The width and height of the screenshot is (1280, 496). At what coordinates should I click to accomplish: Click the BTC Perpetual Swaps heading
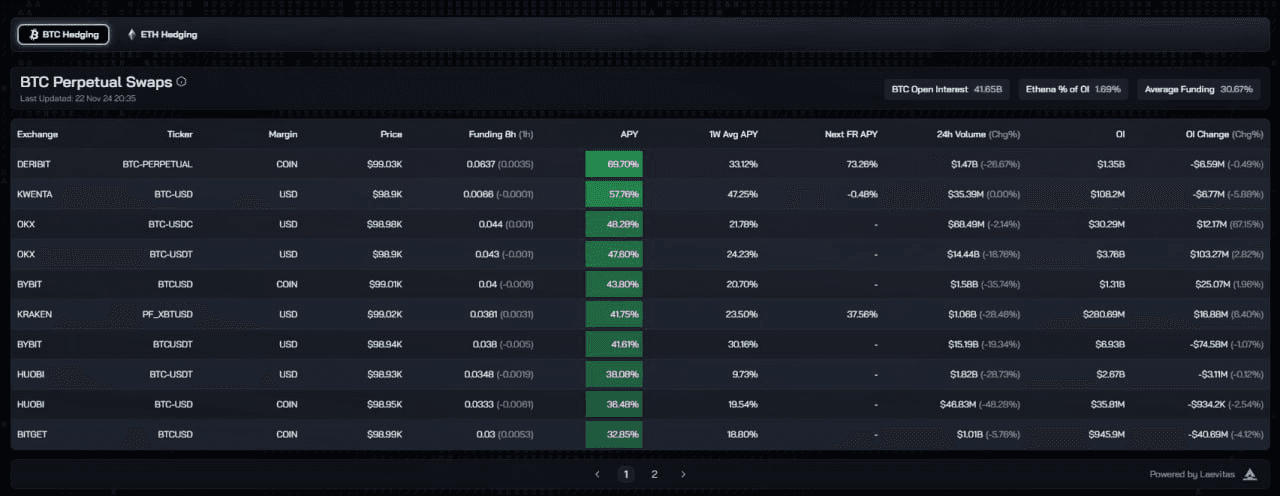(x=96, y=82)
